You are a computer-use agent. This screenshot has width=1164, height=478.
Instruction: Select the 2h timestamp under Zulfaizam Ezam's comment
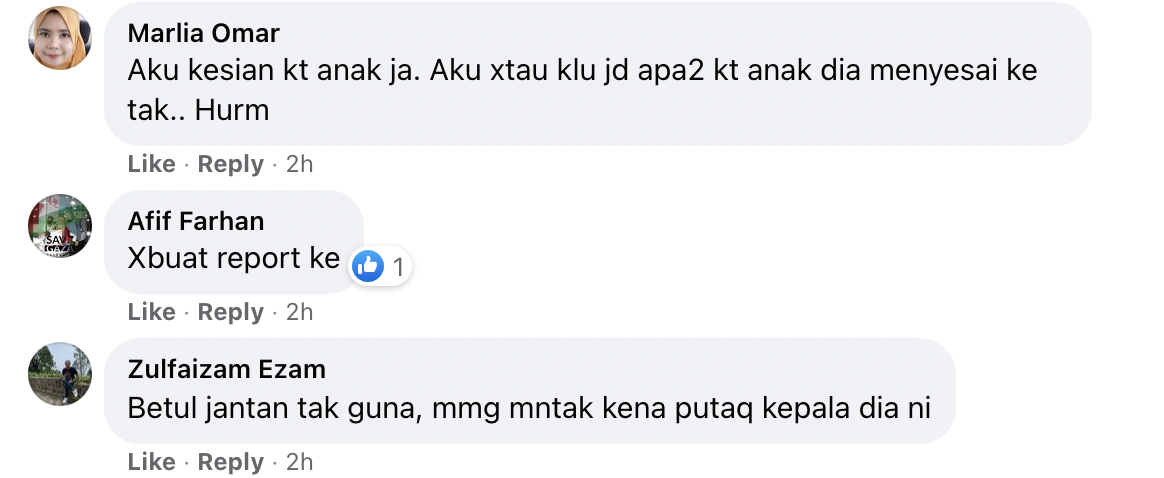[299, 462]
